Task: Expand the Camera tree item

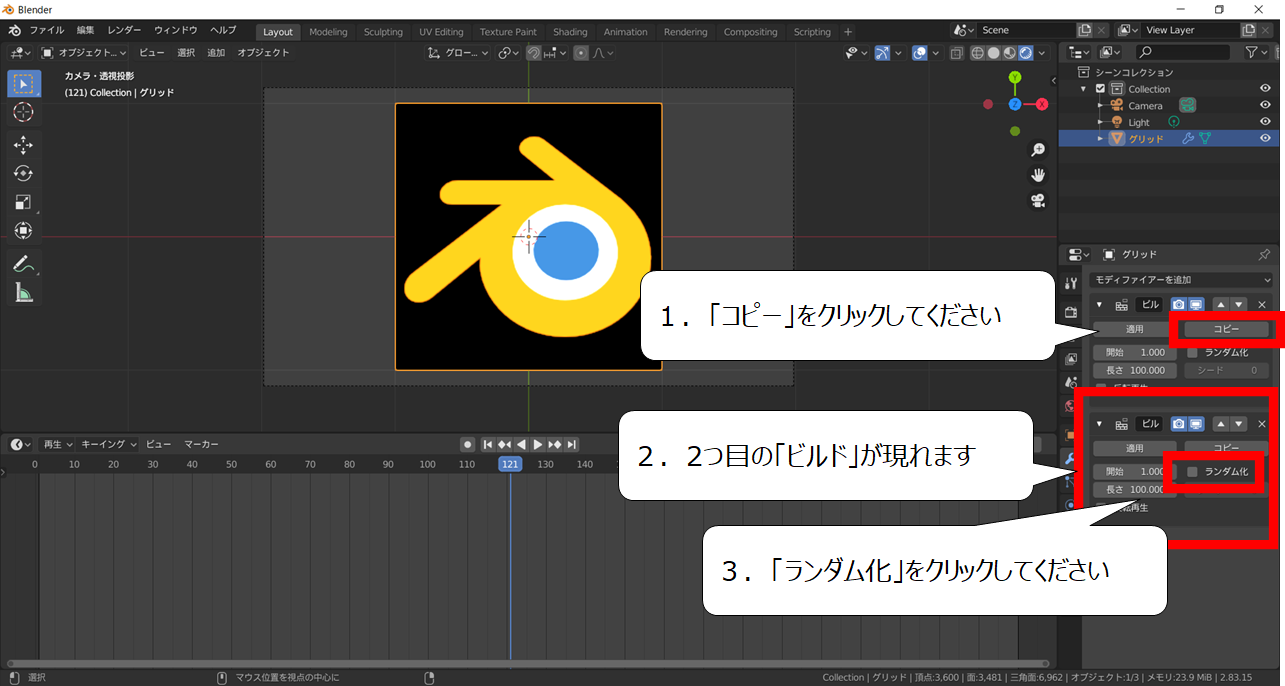Action: pyautogui.click(x=1101, y=106)
